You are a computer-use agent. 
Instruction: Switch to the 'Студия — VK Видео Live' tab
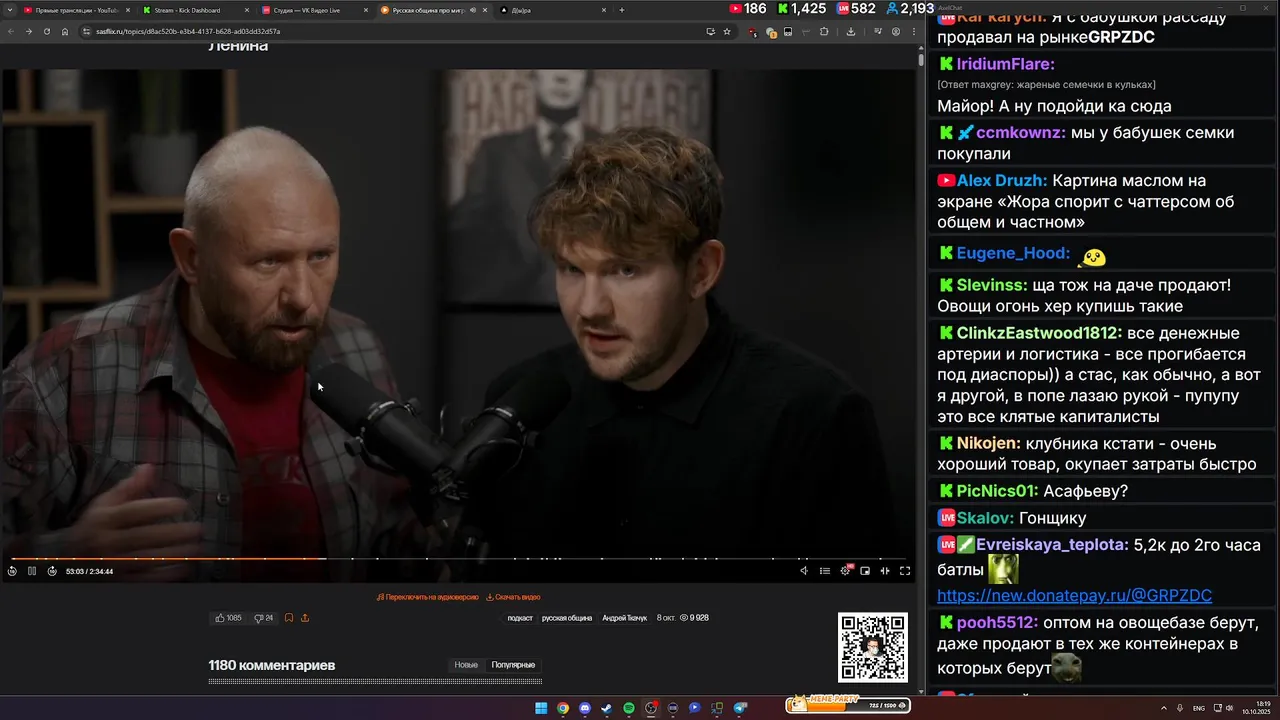coord(315,10)
